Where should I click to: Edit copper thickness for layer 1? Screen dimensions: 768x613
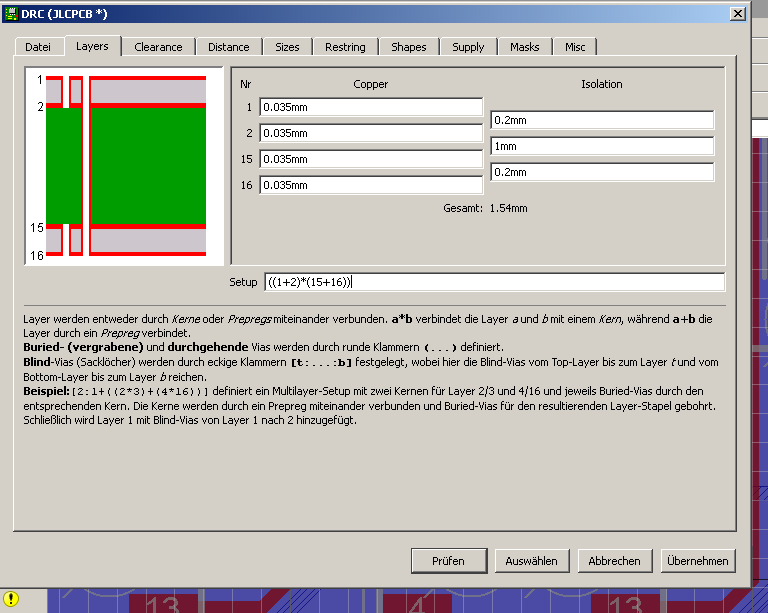pyautogui.click(x=371, y=107)
